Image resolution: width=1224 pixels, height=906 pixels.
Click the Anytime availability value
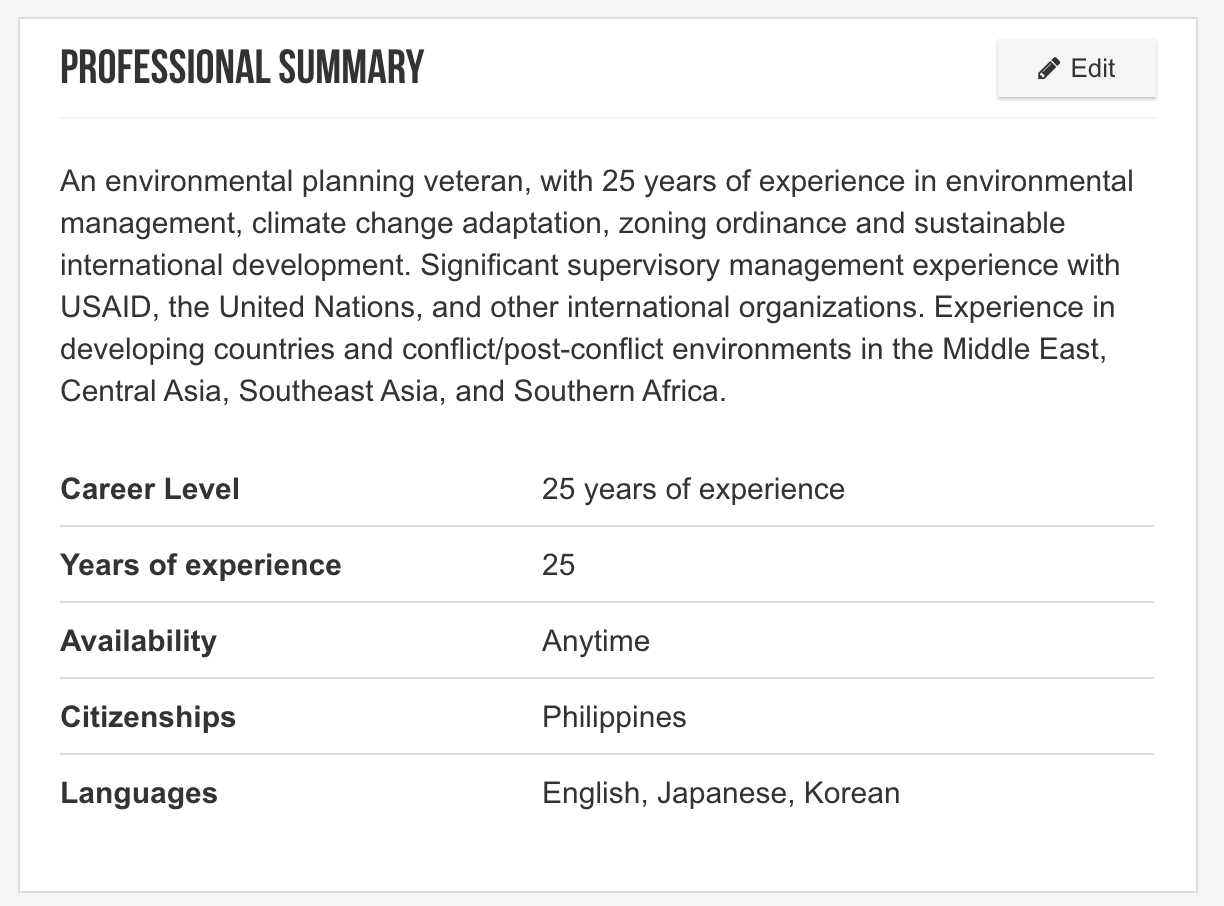point(596,641)
